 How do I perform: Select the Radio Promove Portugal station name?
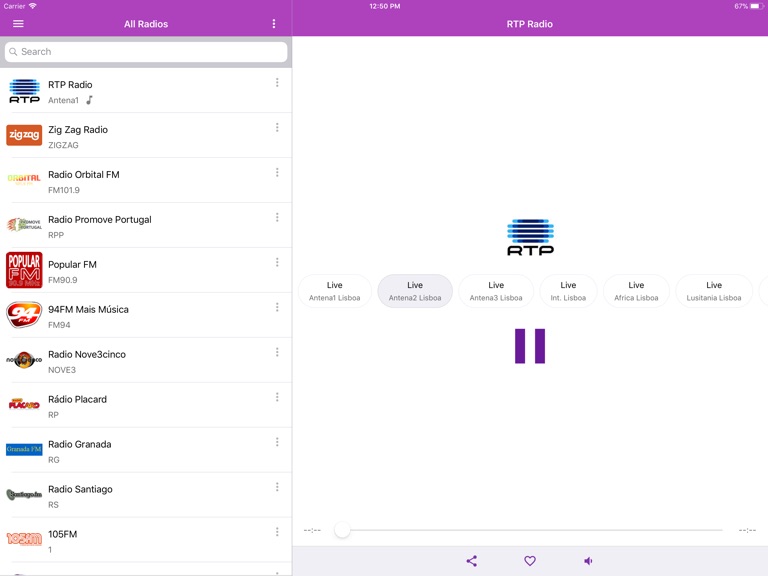click(100, 219)
